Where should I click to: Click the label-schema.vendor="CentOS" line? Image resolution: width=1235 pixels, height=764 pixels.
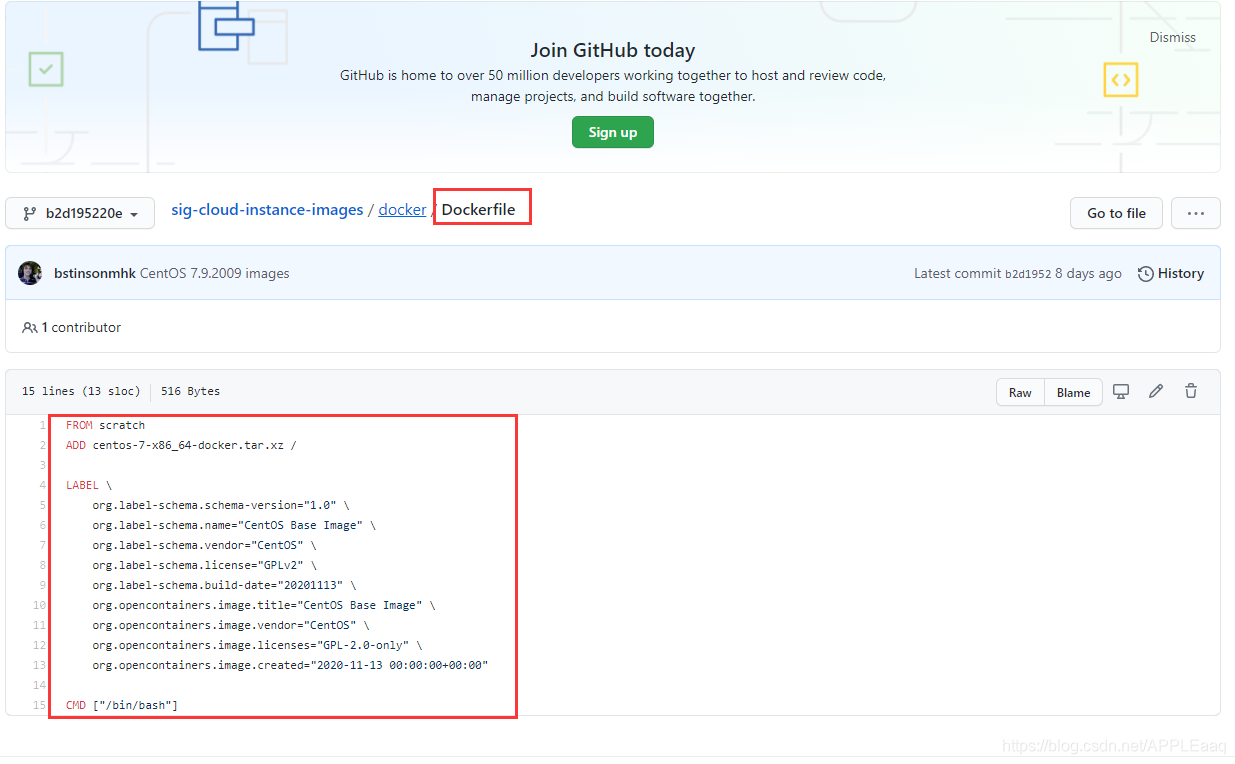[204, 545]
